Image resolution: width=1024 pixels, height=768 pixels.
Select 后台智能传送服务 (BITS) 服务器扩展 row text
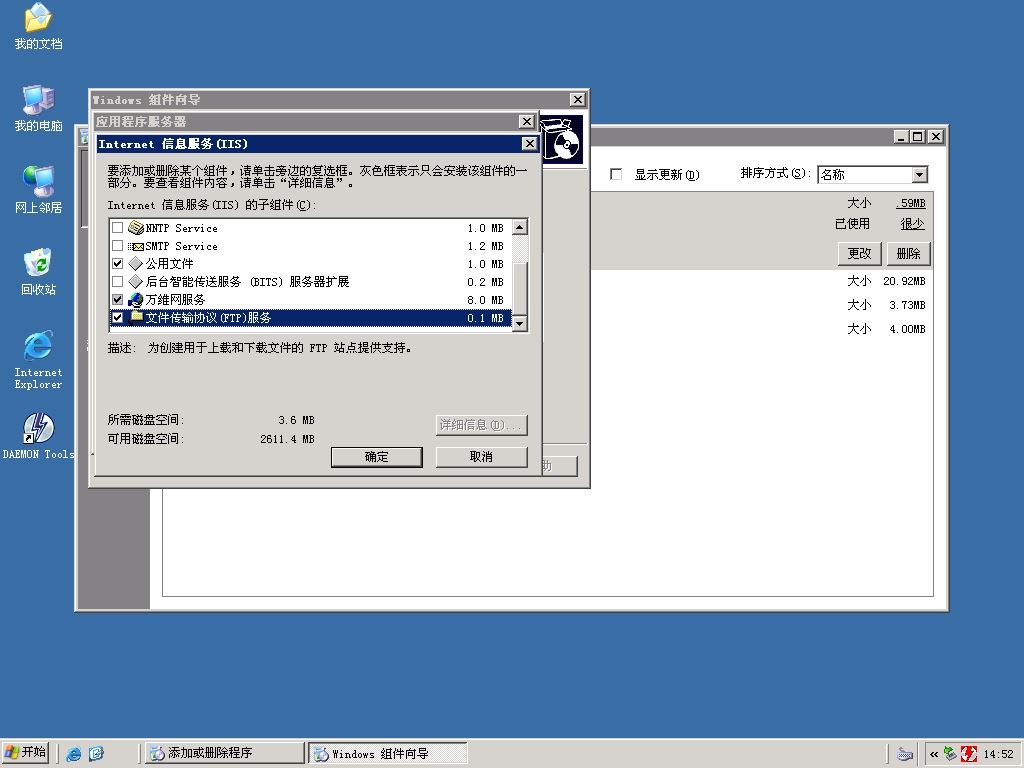pyautogui.click(x=248, y=282)
